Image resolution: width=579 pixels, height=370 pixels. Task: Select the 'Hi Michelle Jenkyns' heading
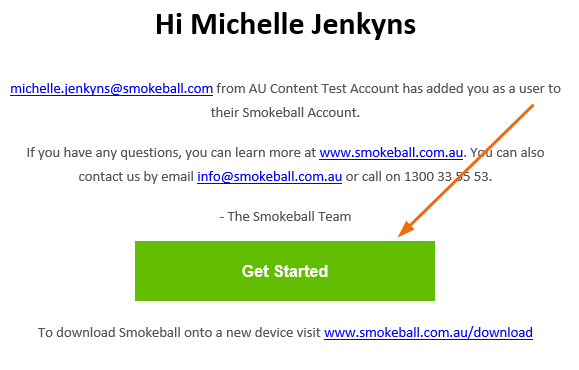(285, 24)
